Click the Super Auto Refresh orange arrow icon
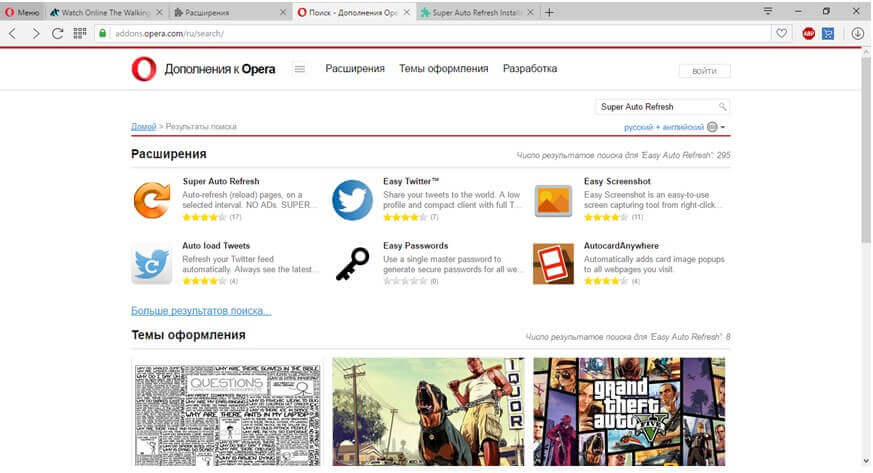This screenshot has width=873, height=473. (x=152, y=200)
